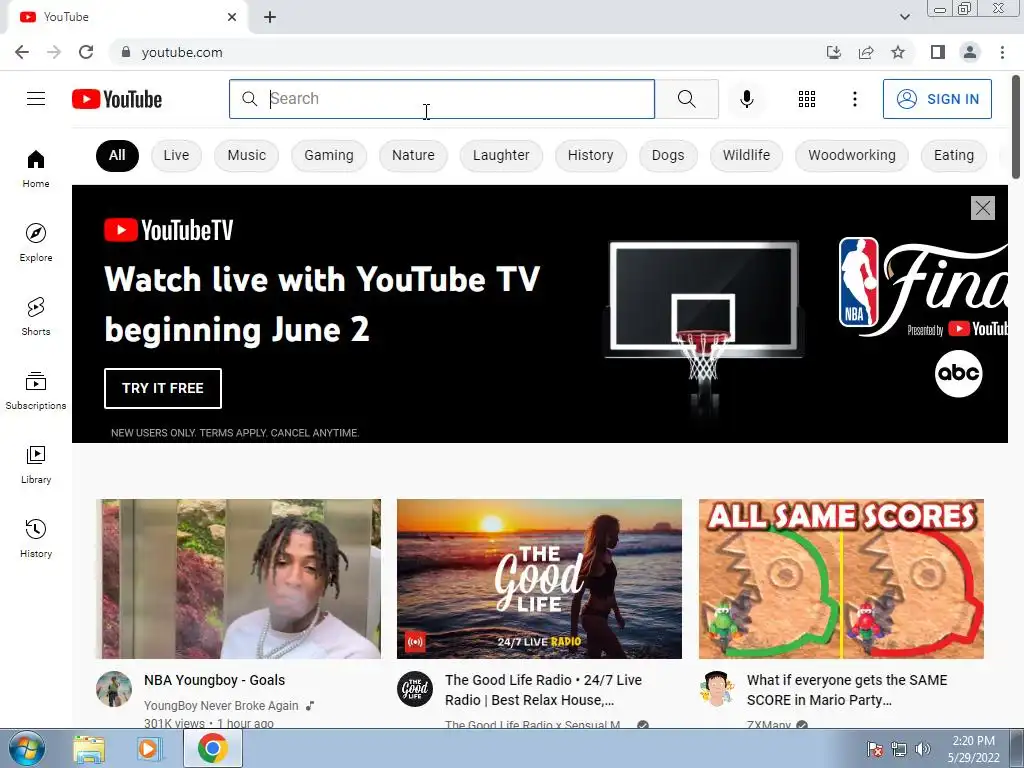This screenshot has height=768, width=1024.
Task: Click the YouTube logo
Action: click(117, 99)
